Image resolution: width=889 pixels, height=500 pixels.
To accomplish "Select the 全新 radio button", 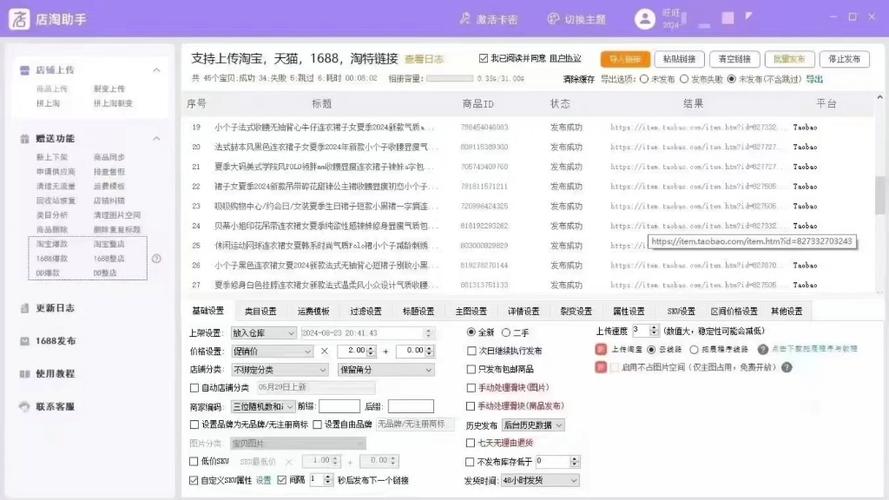I will 471,332.
